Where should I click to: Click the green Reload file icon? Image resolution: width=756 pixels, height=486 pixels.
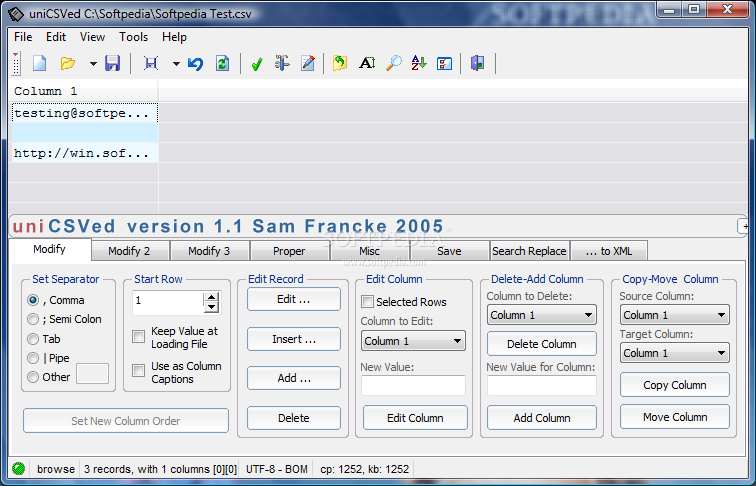pyautogui.click(x=222, y=63)
